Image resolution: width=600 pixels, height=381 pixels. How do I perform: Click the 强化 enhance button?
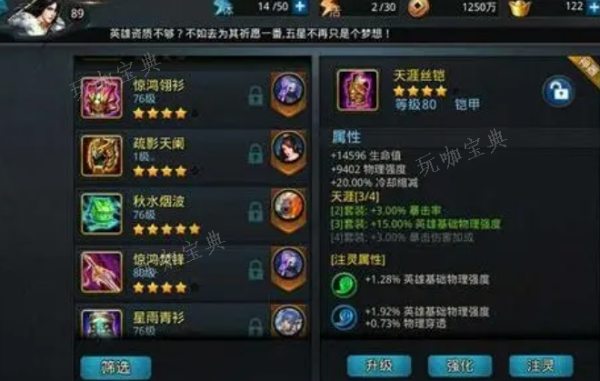click(460, 366)
